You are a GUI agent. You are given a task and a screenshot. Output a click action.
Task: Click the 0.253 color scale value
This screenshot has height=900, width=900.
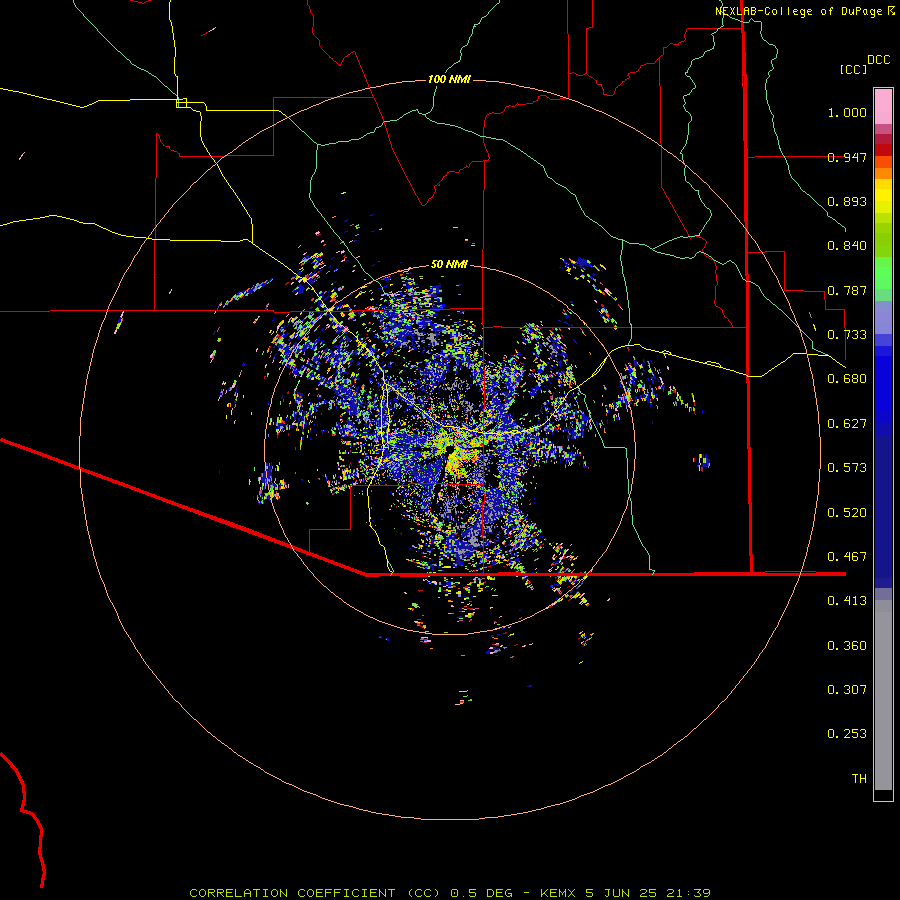[847, 734]
